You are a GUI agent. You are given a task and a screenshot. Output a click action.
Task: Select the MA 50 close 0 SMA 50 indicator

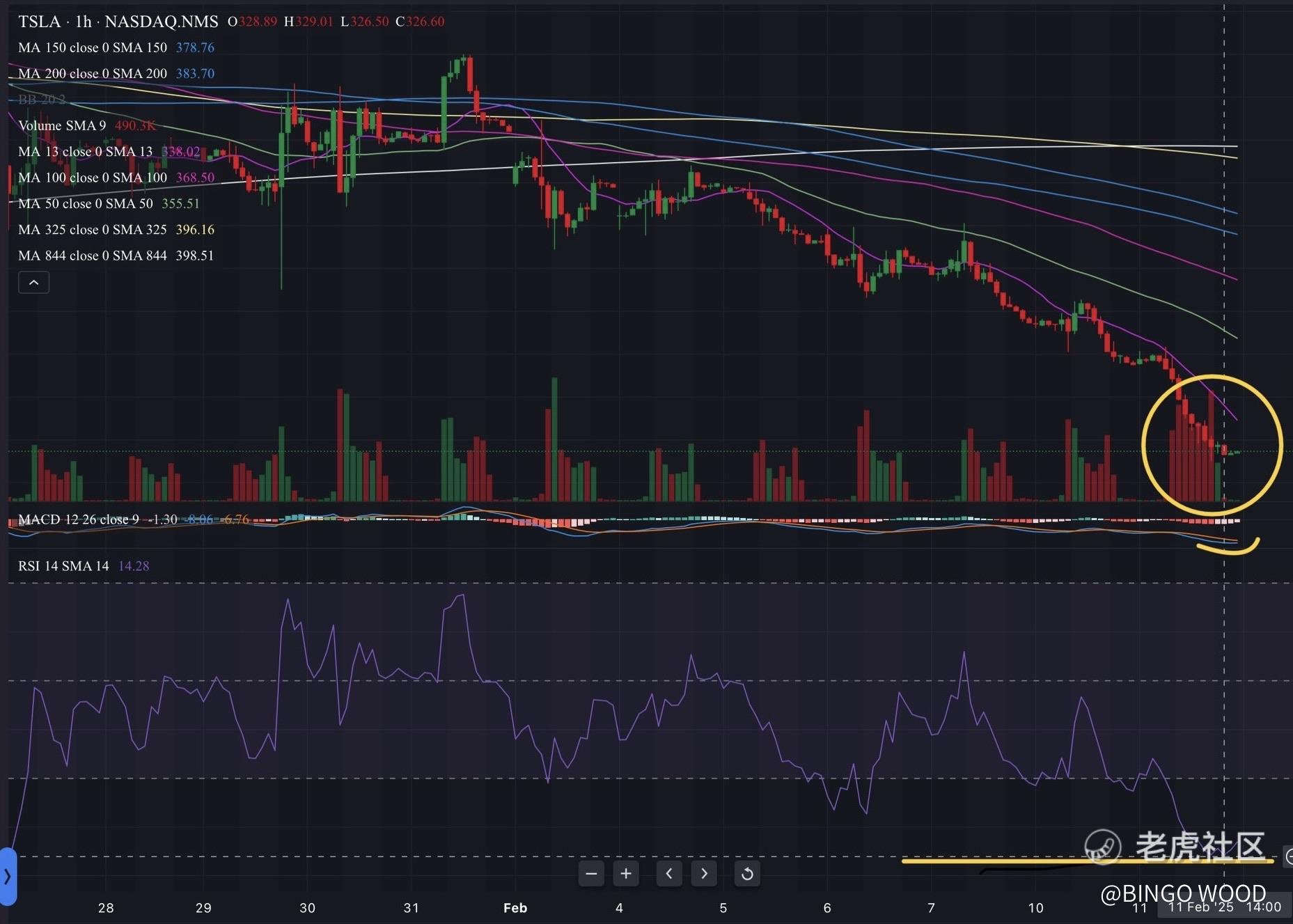(x=85, y=203)
